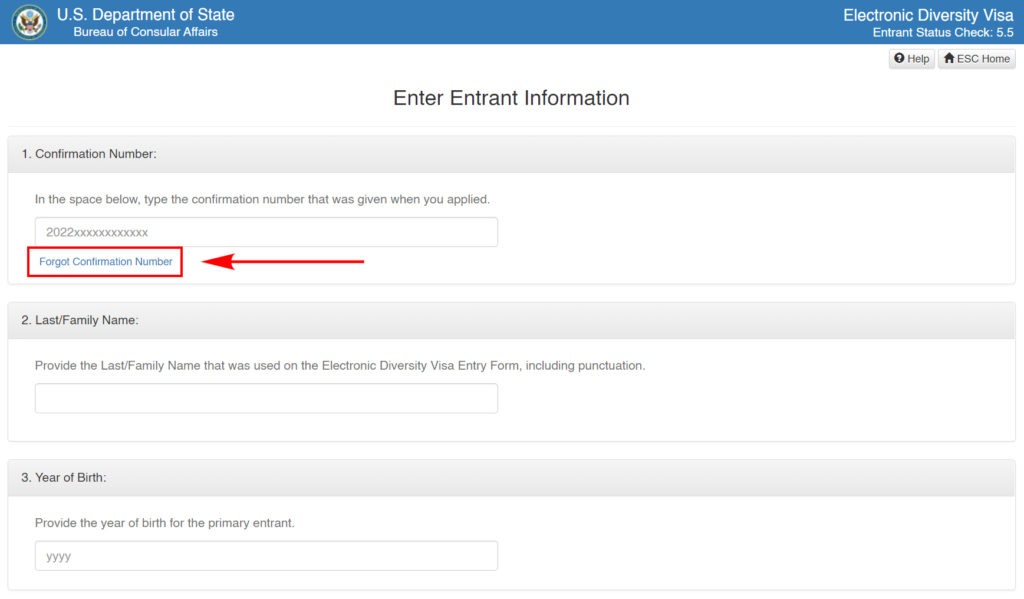Click the Enter Entrant Information heading
Viewport: 1024px width, 599px height.
click(x=511, y=98)
